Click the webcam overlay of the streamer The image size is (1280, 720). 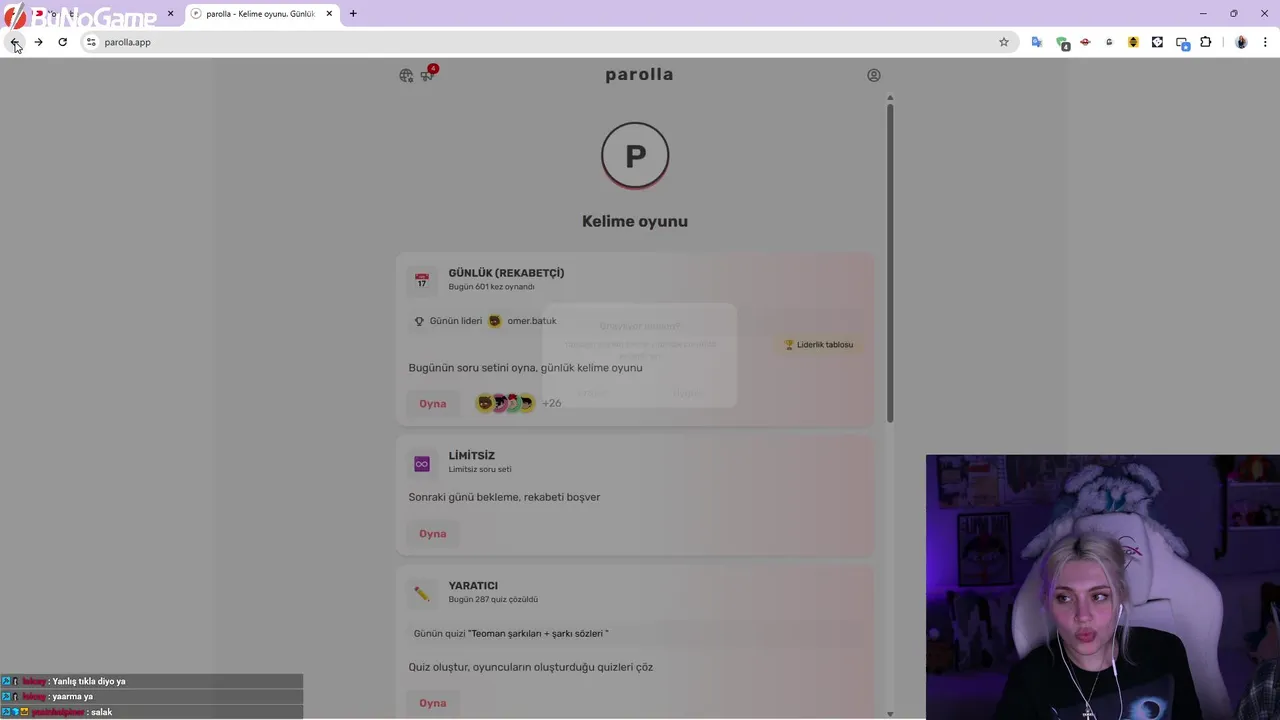point(1103,587)
